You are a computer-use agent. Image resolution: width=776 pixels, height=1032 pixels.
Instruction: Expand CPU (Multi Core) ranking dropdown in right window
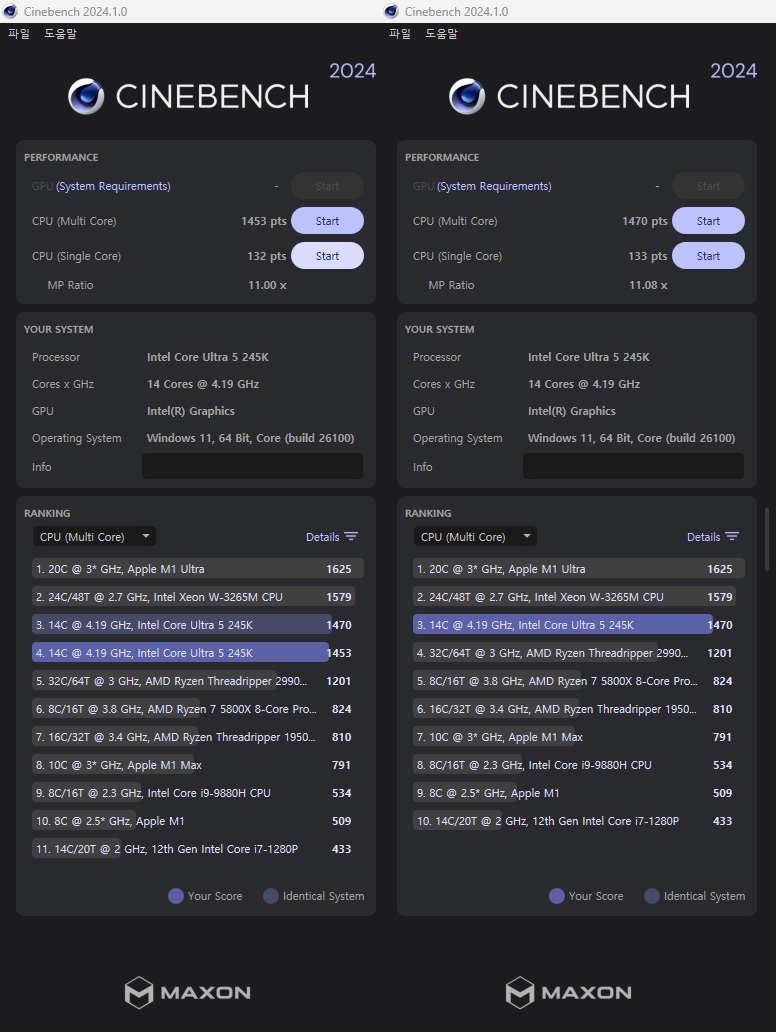tap(475, 537)
